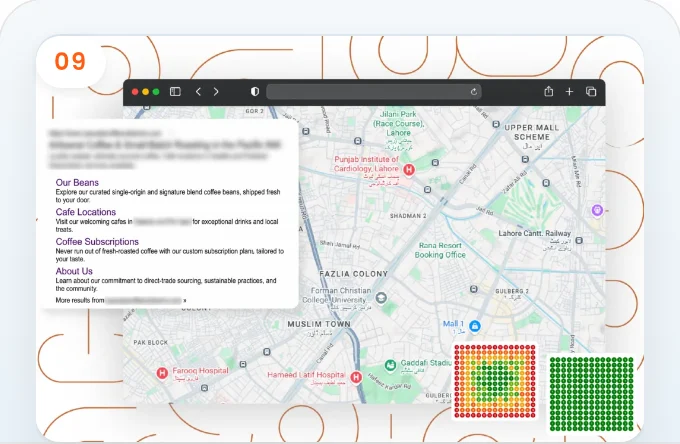Go forward with the right chevron

[216, 91]
